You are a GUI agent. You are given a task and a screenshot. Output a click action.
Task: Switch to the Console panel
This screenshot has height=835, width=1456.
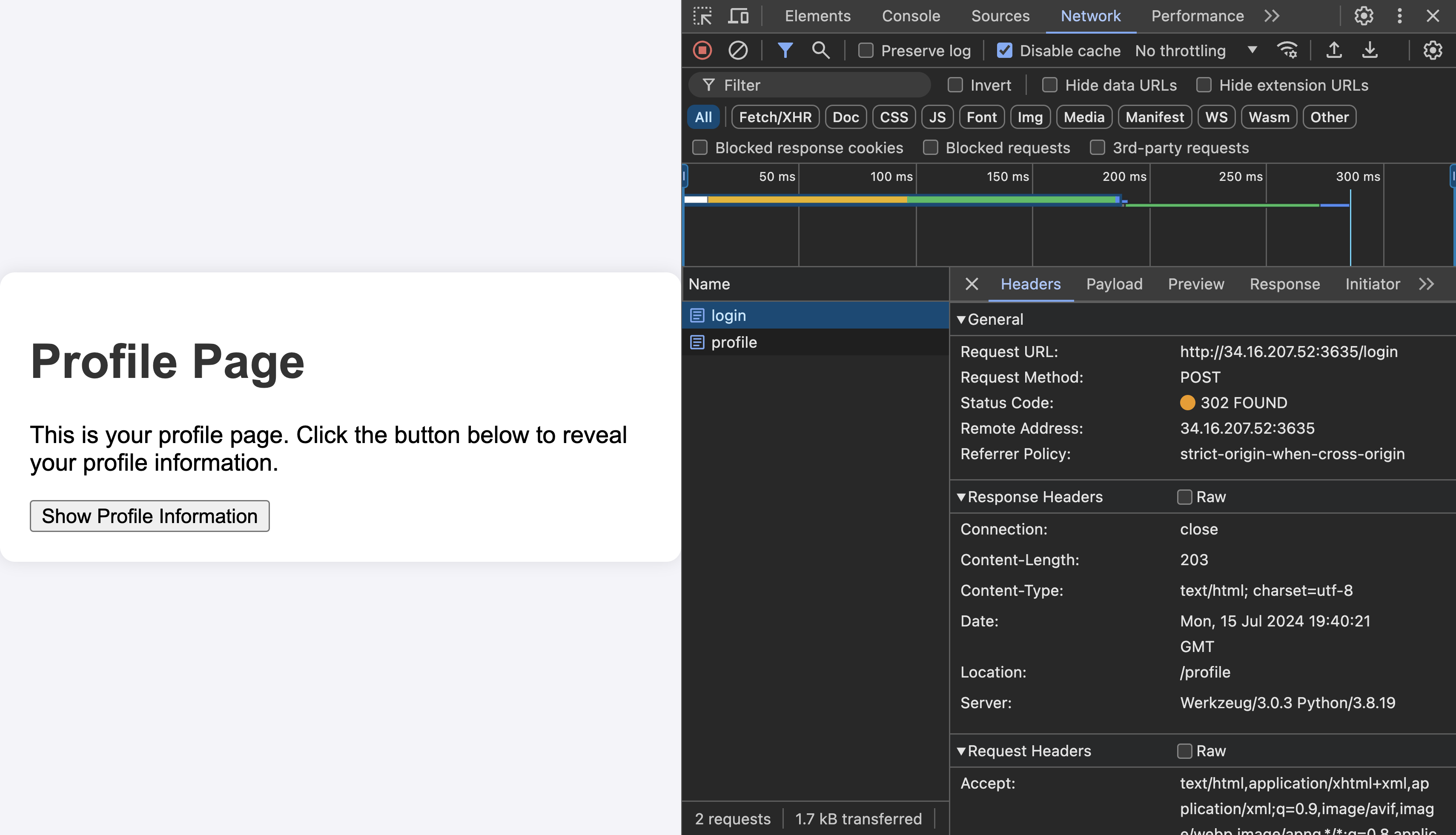pos(911,16)
